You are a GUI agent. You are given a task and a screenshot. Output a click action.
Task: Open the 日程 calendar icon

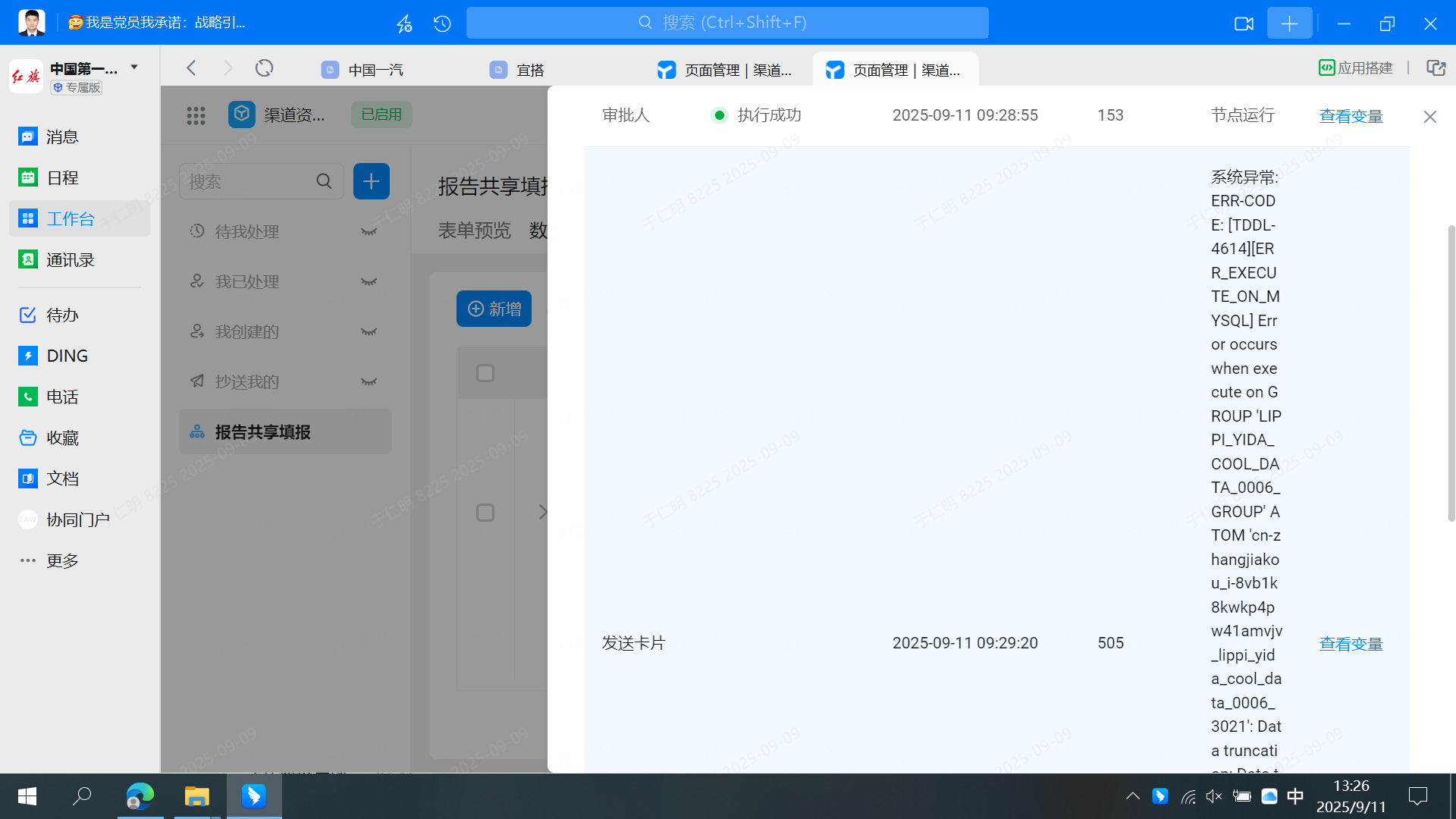[x=28, y=177]
